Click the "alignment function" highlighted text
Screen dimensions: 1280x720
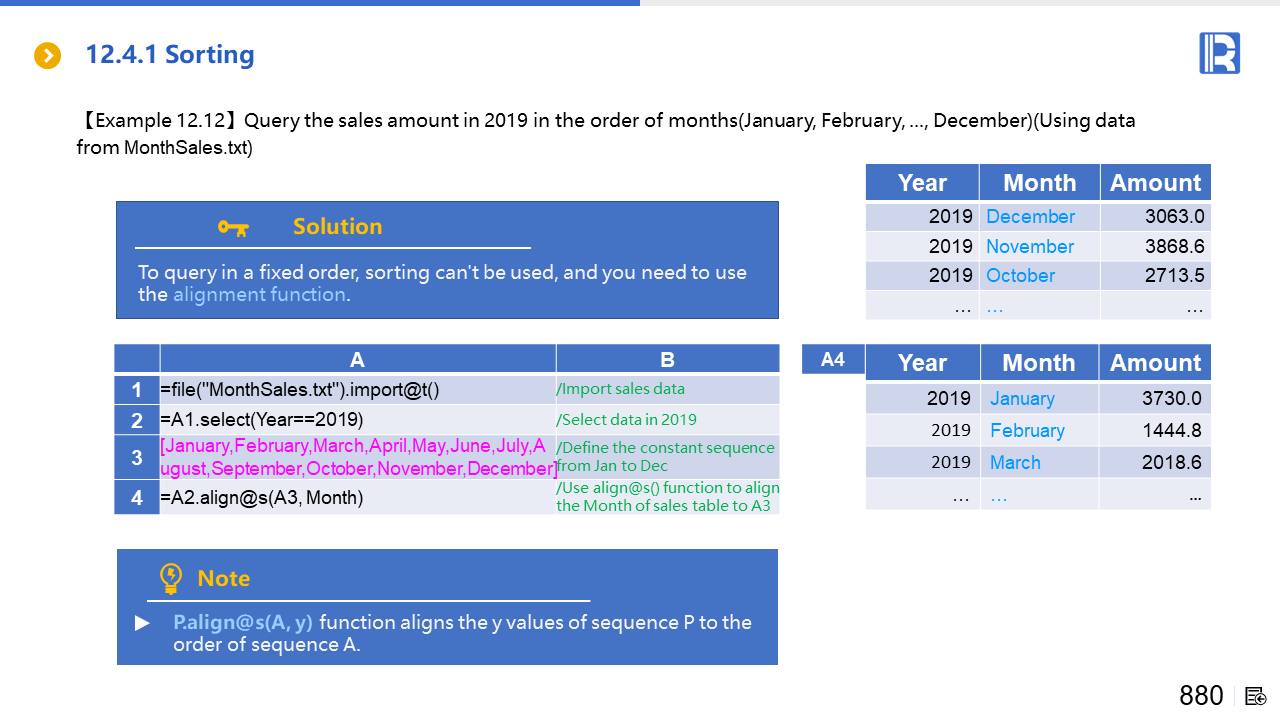click(259, 295)
